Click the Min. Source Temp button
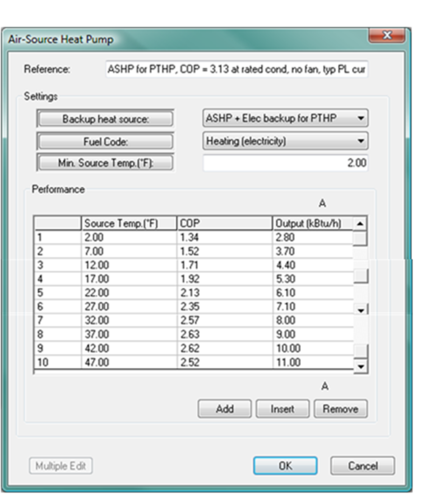Viewport: 447px width, 494px height. pyautogui.click(x=105, y=163)
